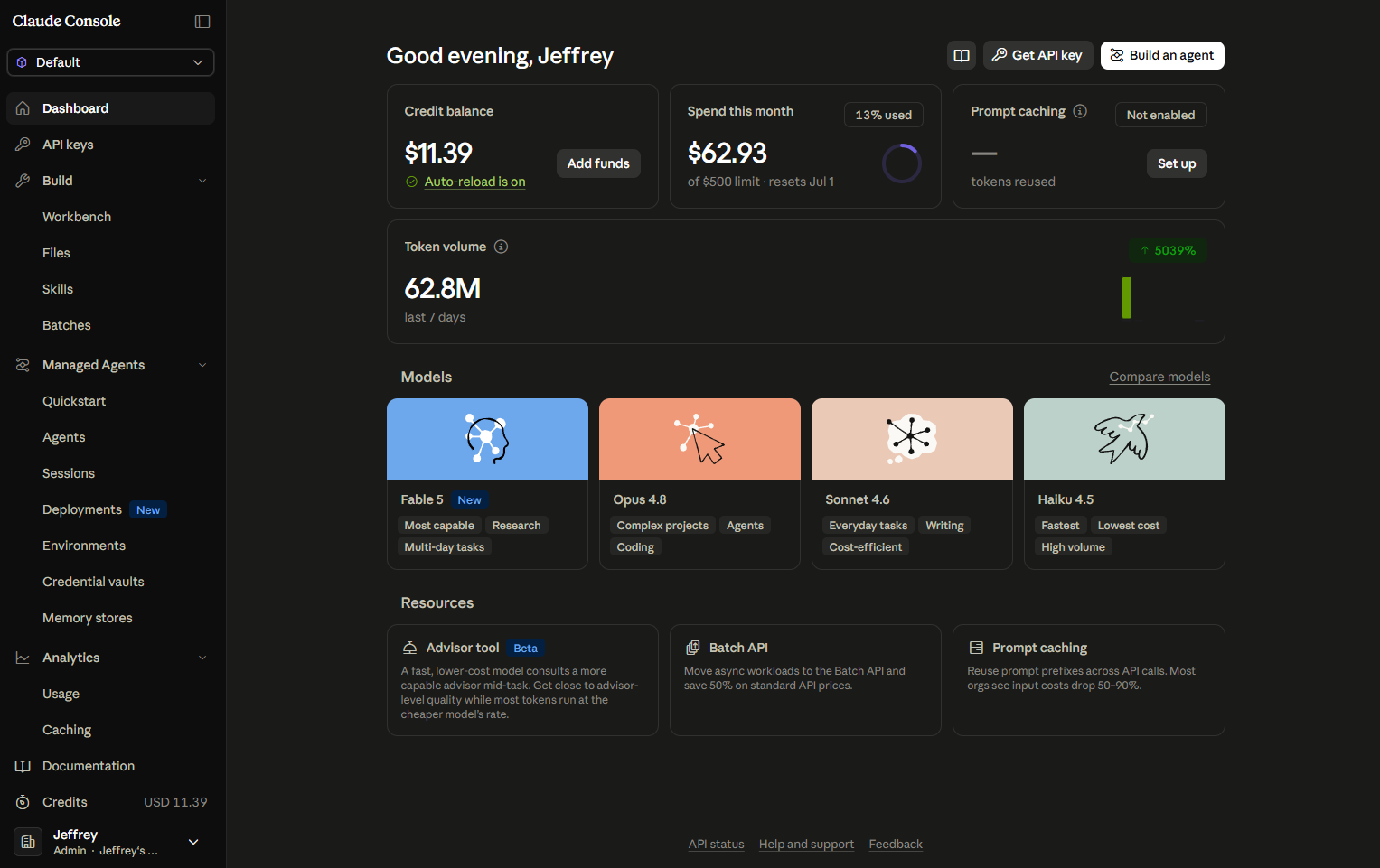Open the documentation book icon in header
Screen dimensions: 1380x868
962,55
